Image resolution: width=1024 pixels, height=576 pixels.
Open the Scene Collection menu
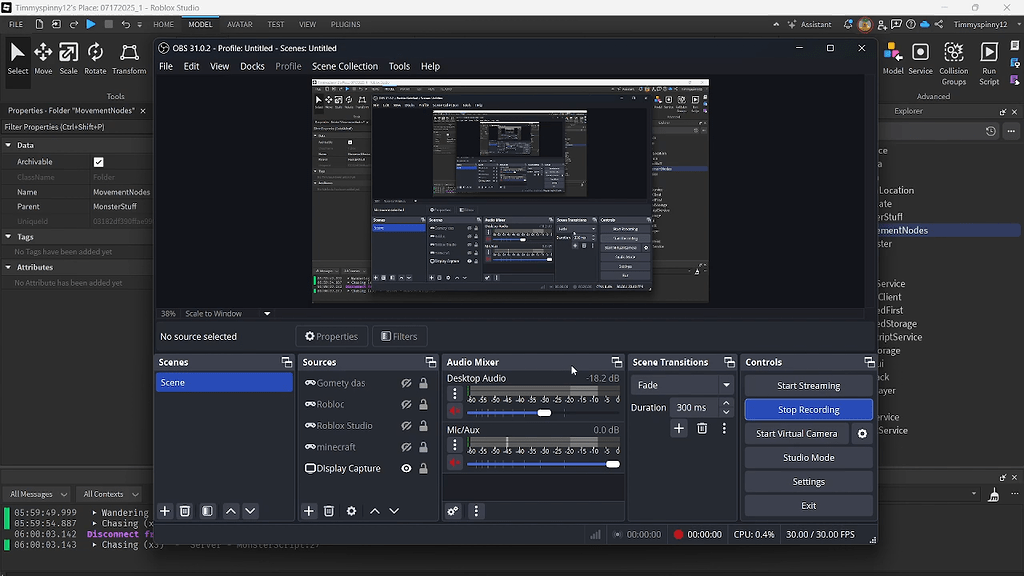[345, 66]
